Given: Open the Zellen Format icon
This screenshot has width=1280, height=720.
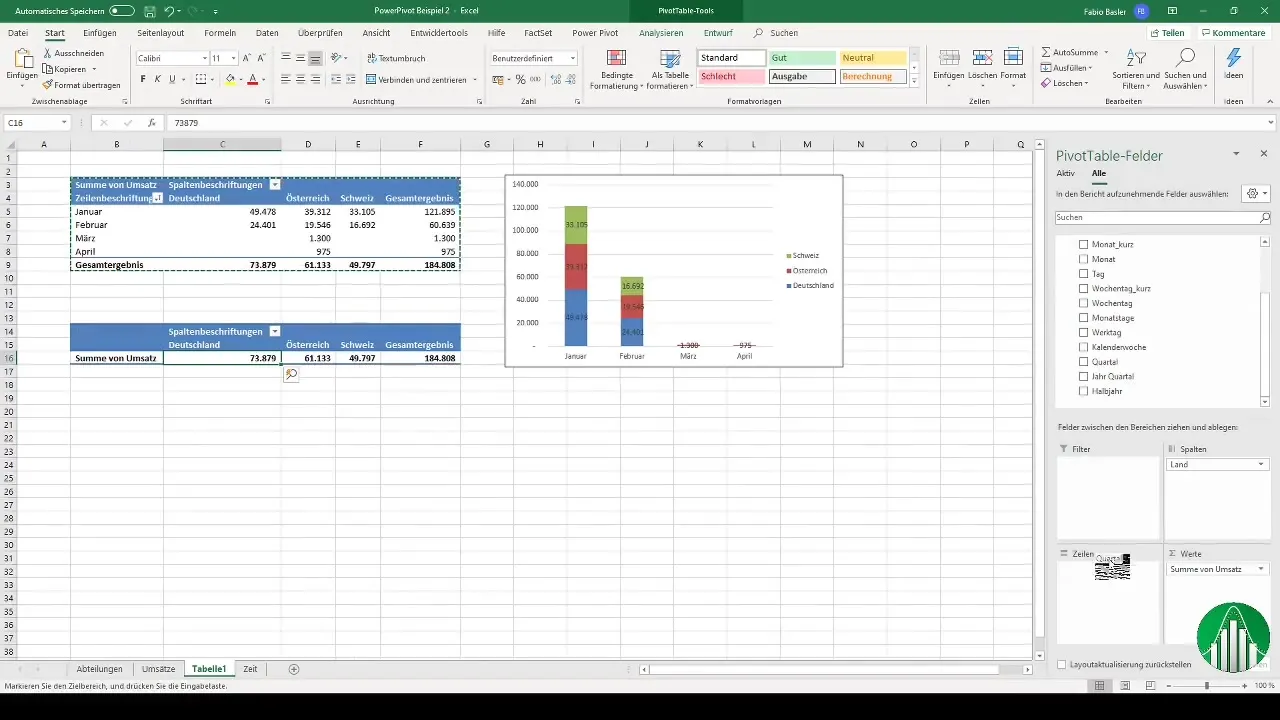Looking at the screenshot, I should 1013,58.
